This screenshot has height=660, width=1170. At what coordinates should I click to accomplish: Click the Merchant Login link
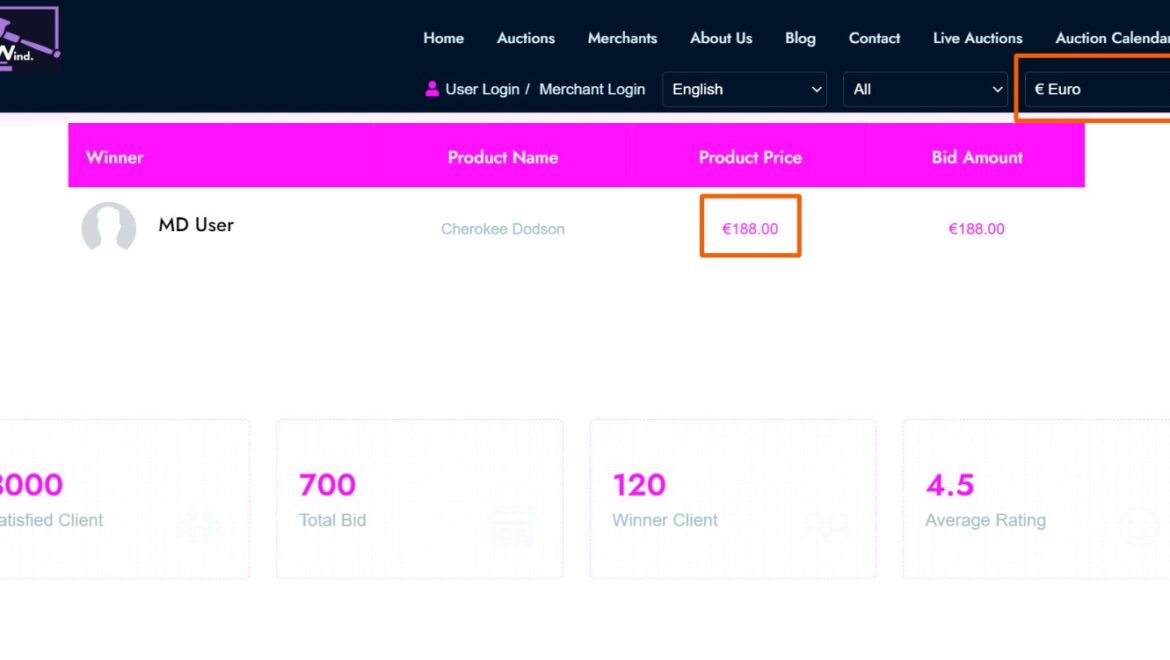[592, 89]
